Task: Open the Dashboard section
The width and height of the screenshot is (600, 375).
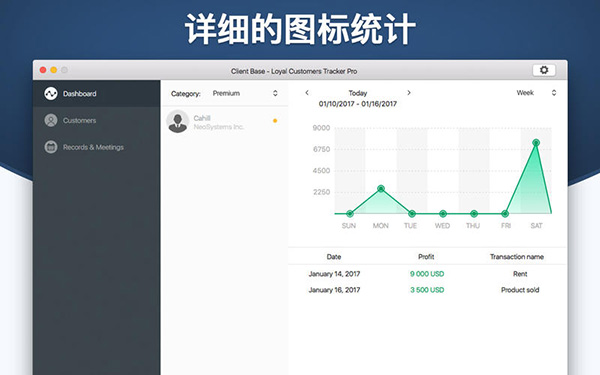Action: click(x=96, y=93)
